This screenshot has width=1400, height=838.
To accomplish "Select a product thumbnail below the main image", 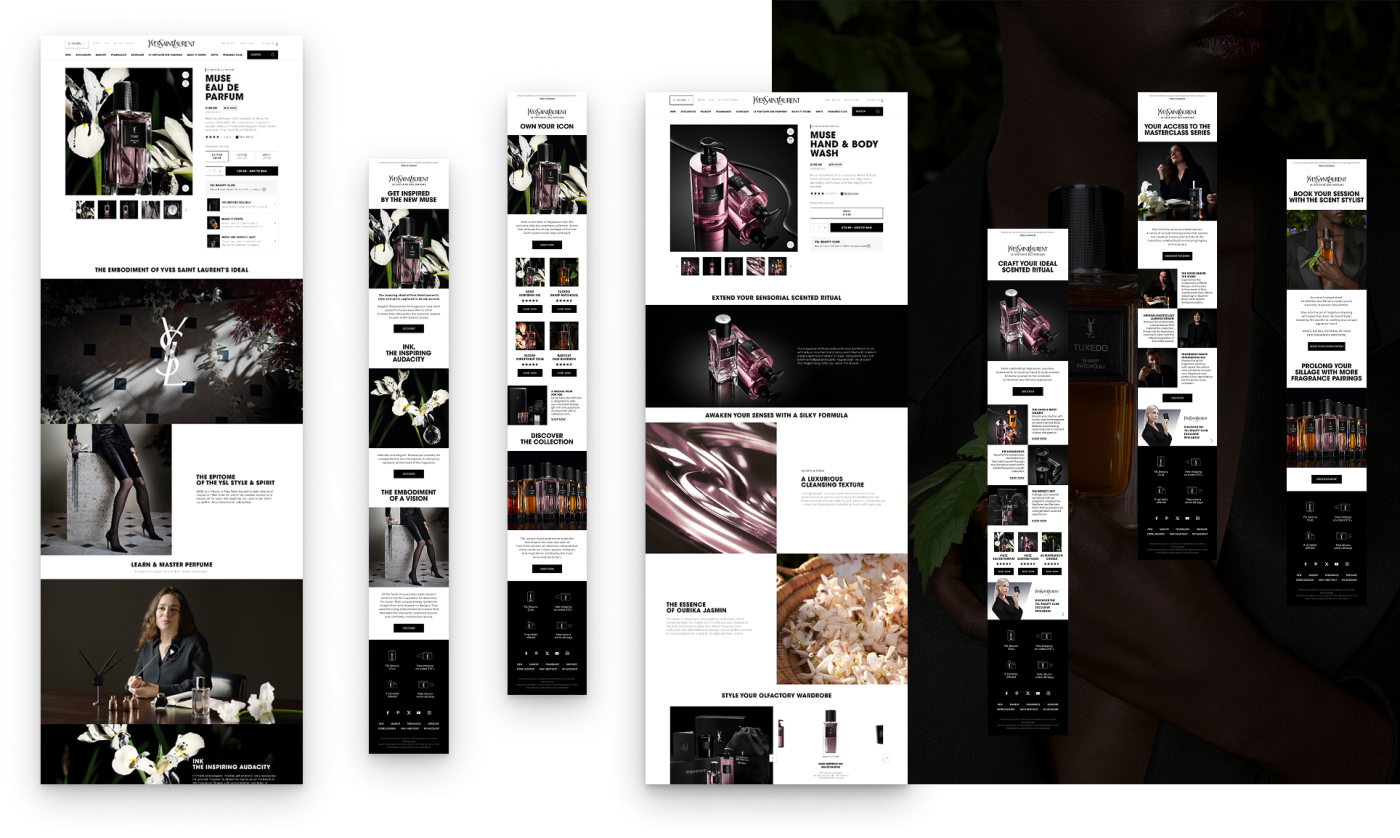I will (x=107, y=209).
